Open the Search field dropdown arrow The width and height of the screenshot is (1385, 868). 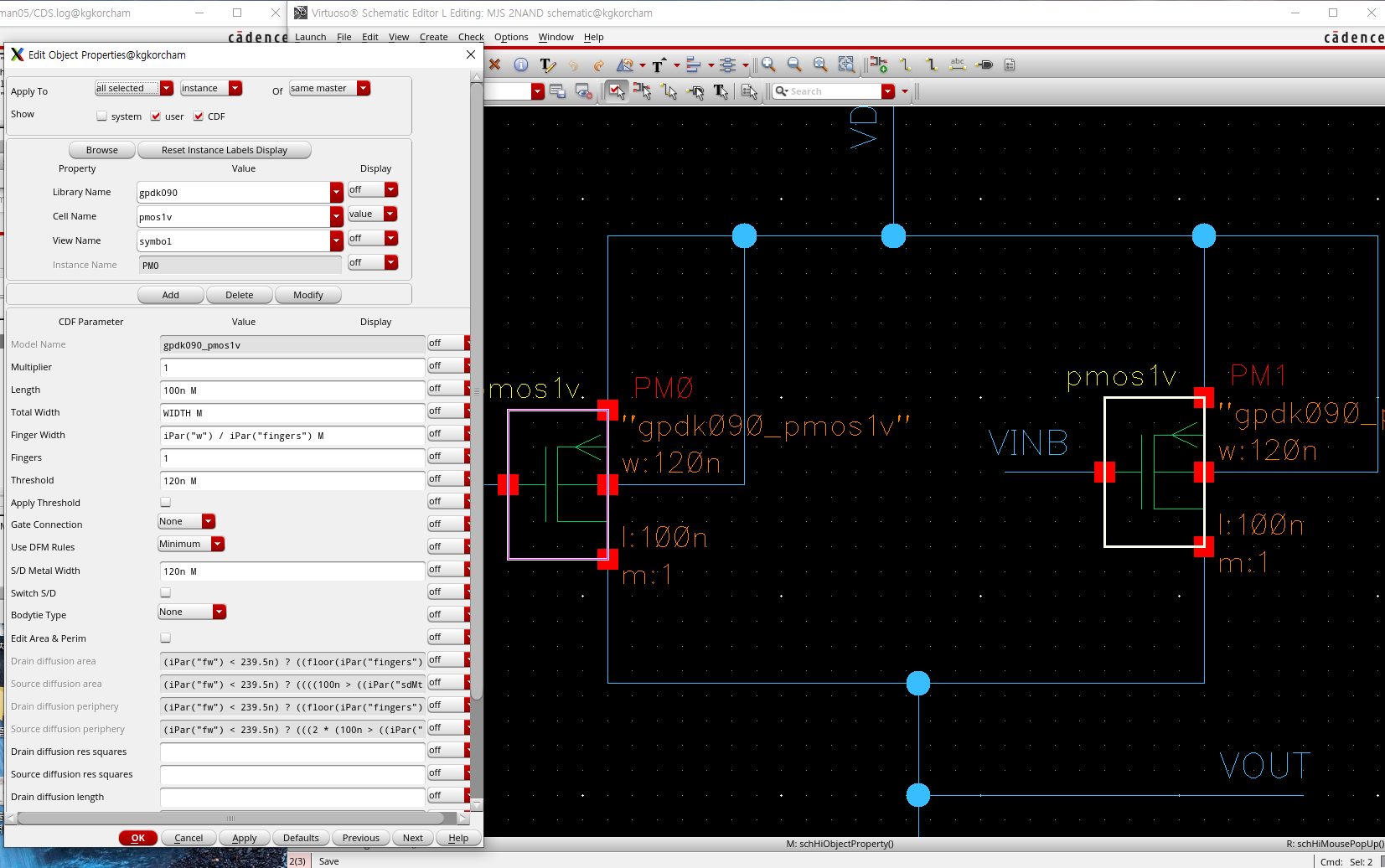888,91
